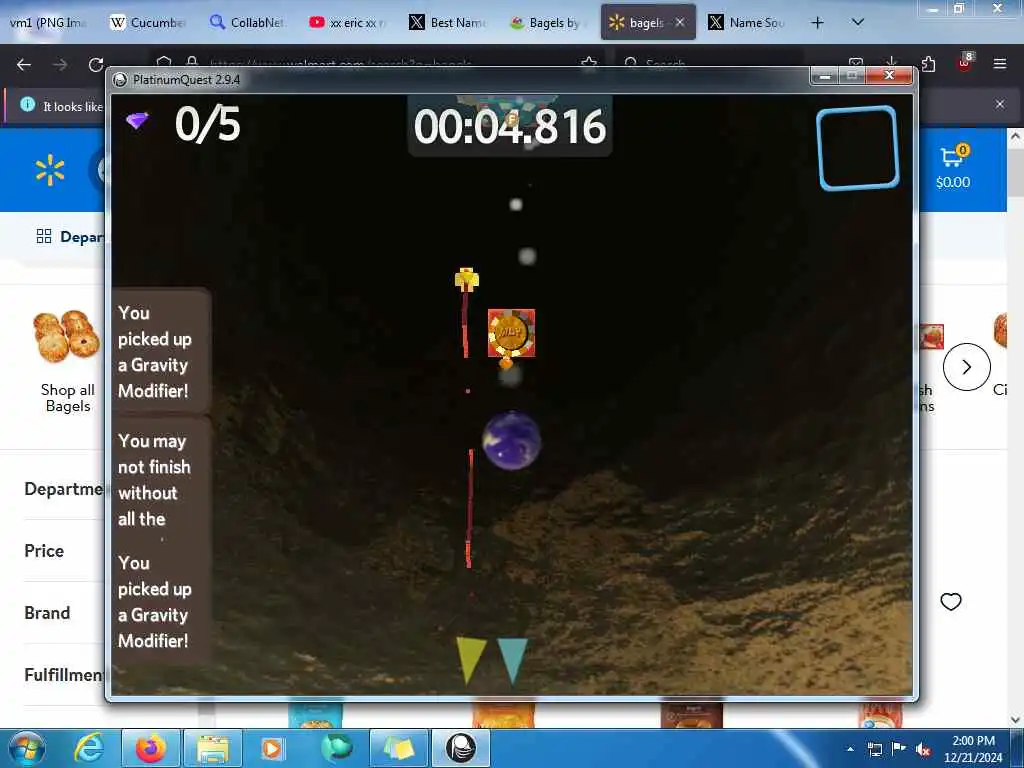1024x768 pixels.
Task: Open the Bagels by tab
Action: pos(547,23)
